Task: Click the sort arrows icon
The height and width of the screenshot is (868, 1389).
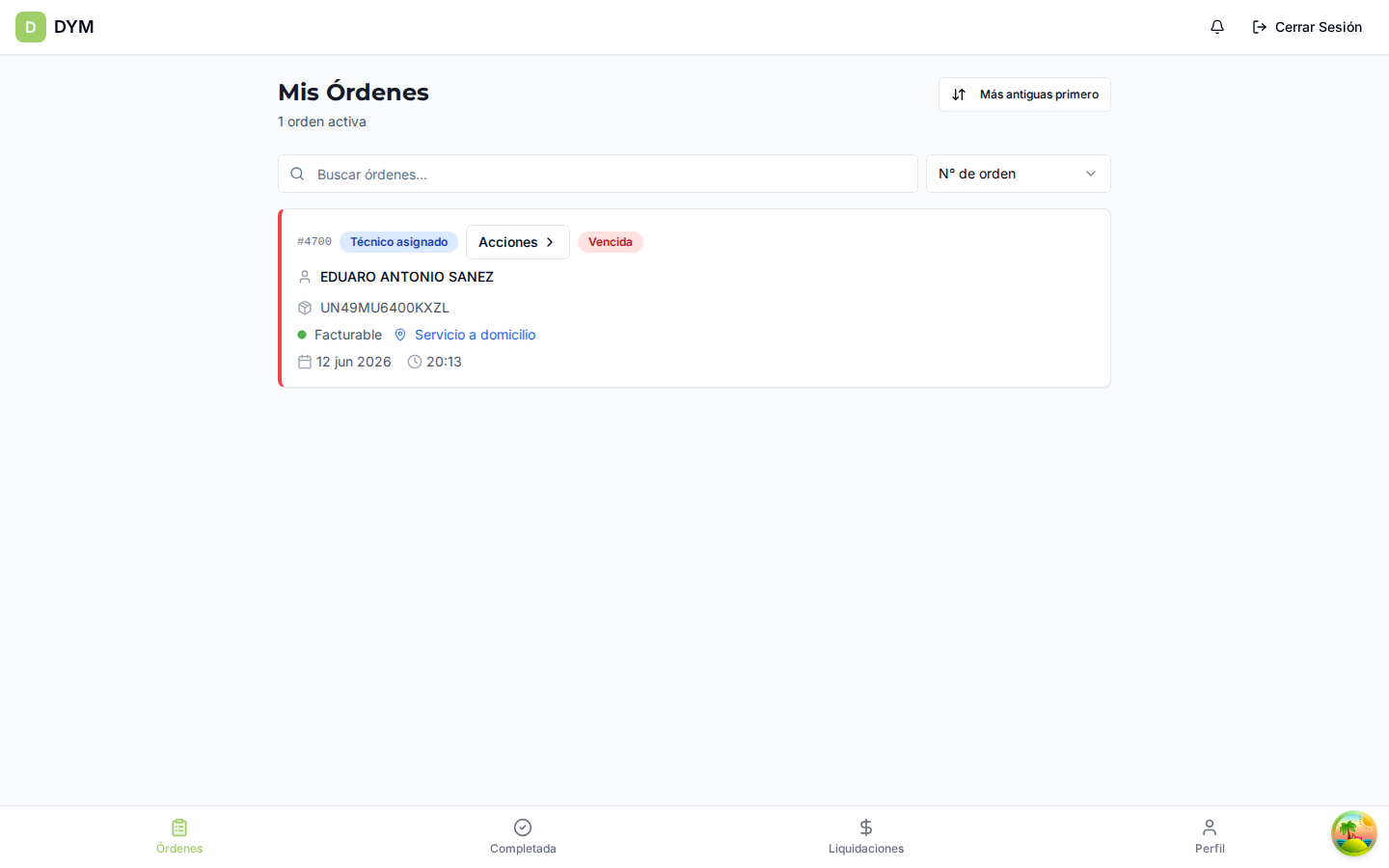Action: [959, 95]
